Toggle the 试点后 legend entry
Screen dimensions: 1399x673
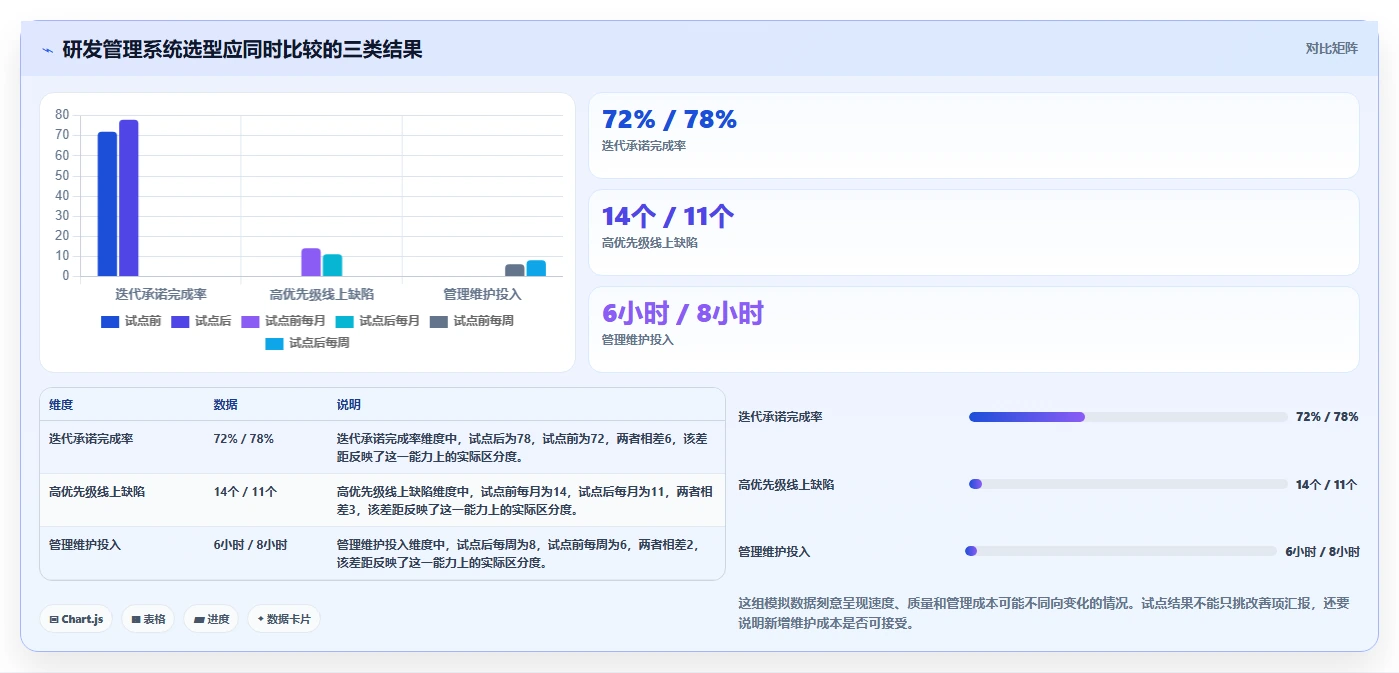pos(200,321)
